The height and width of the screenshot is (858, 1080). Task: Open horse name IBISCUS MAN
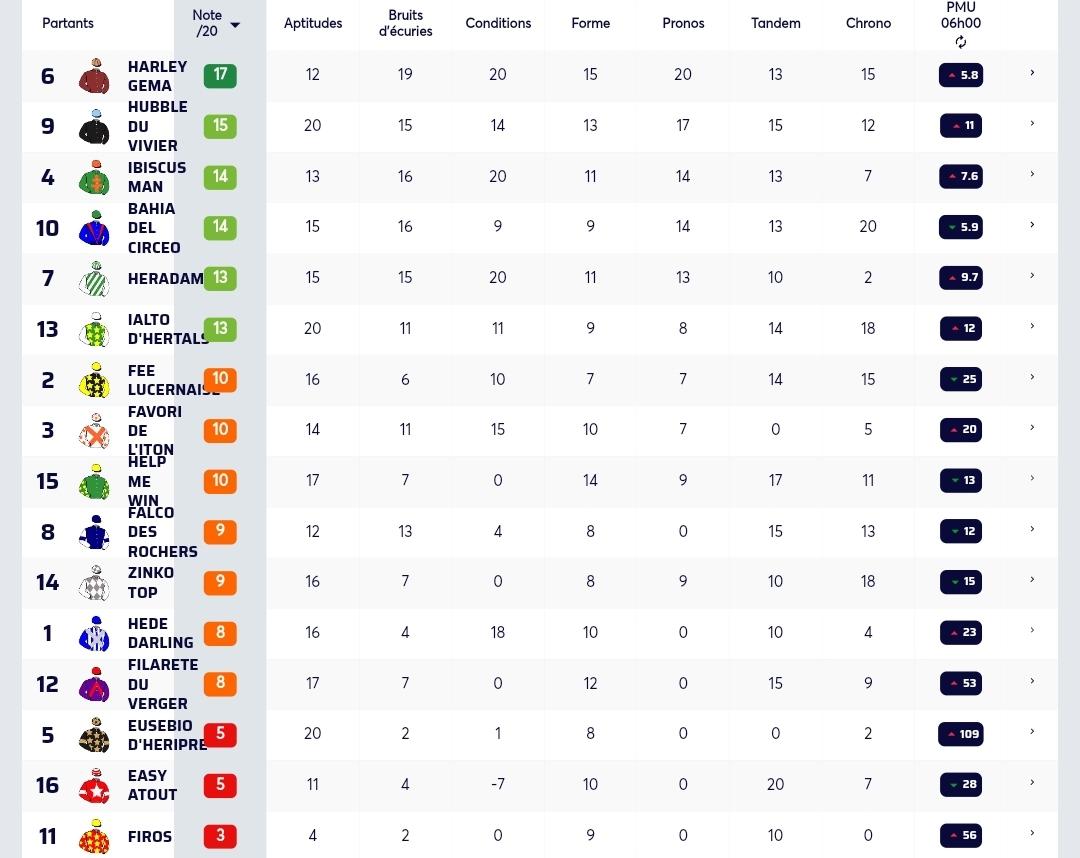tap(157, 177)
